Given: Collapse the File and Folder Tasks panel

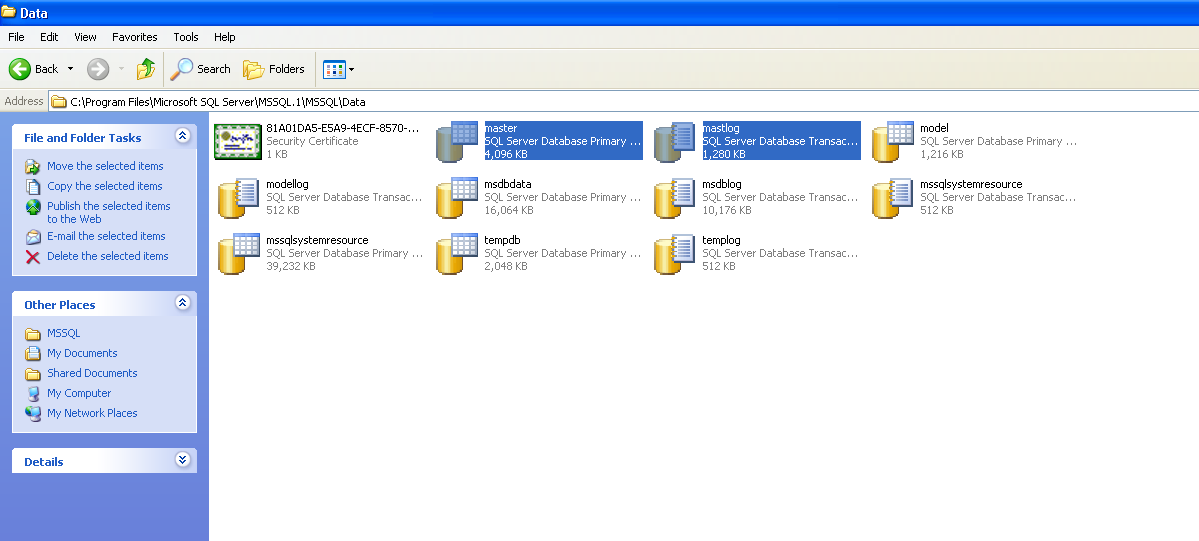Looking at the screenshot, I should (x=183, y=136).
